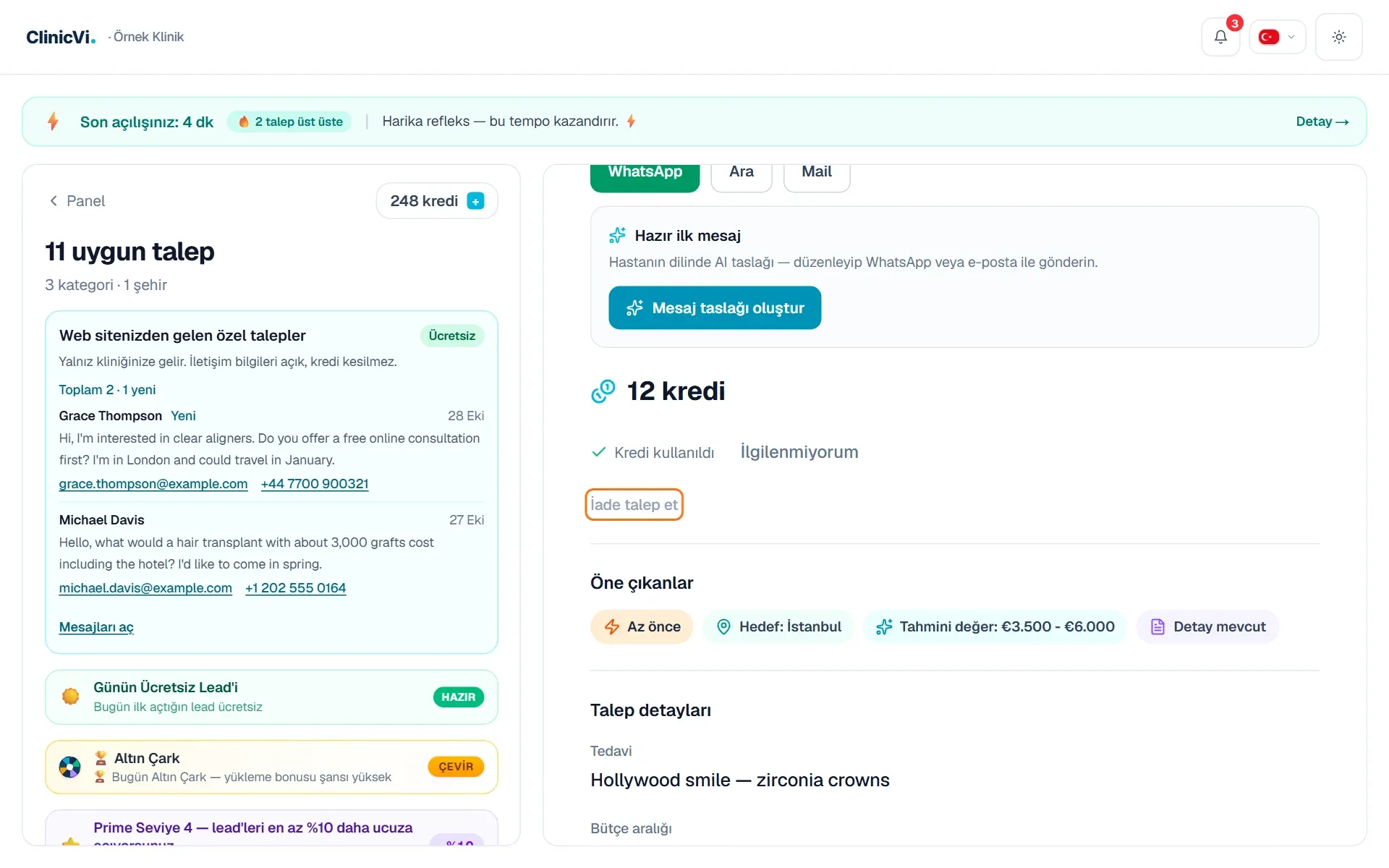Open michael.davis@example.com email link
1389x868 pixels.
coord(145,588)
